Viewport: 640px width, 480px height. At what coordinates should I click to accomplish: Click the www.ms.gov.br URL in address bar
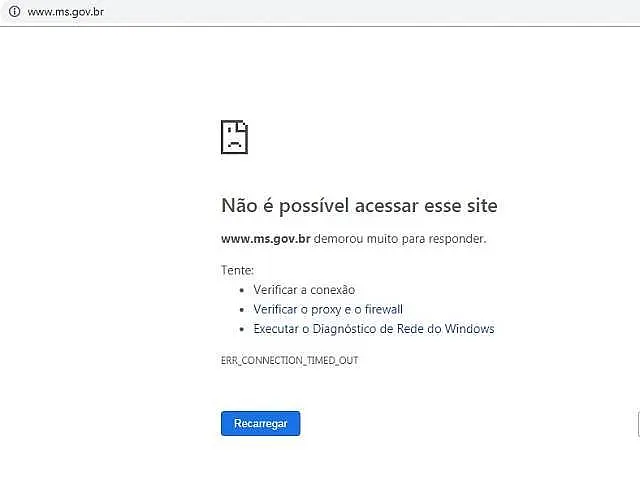click(66, 12)
